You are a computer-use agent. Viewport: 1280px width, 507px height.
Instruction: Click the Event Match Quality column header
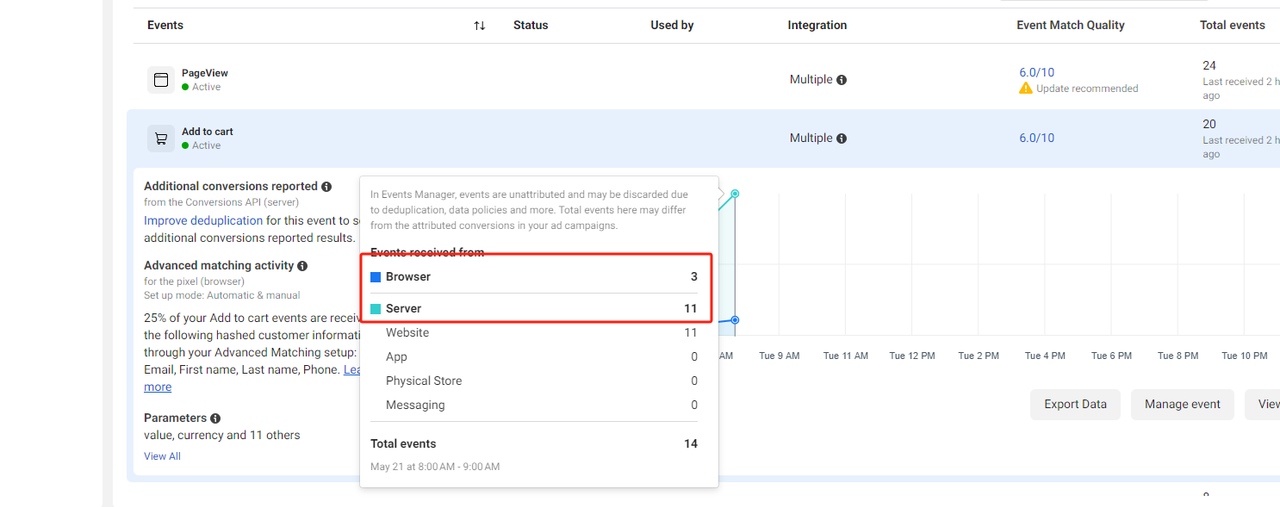(1070, 25)
